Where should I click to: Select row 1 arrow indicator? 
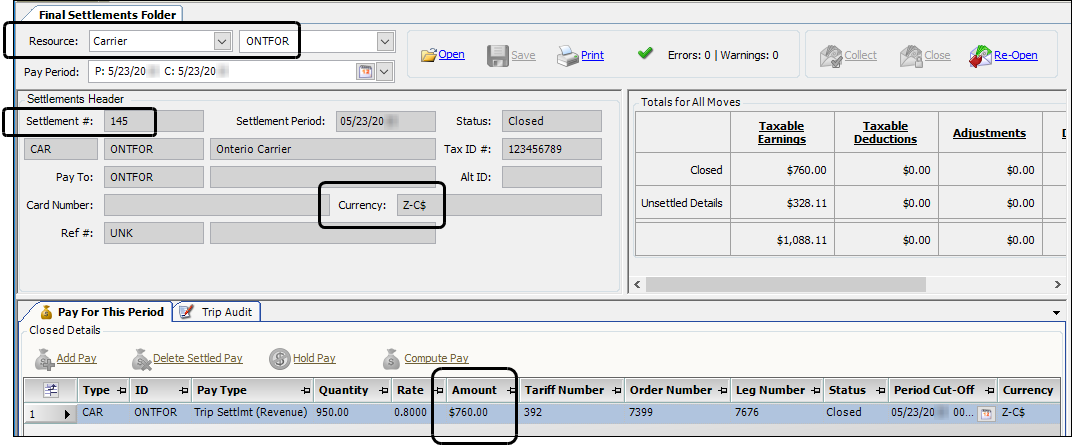[x=68, y=414]
